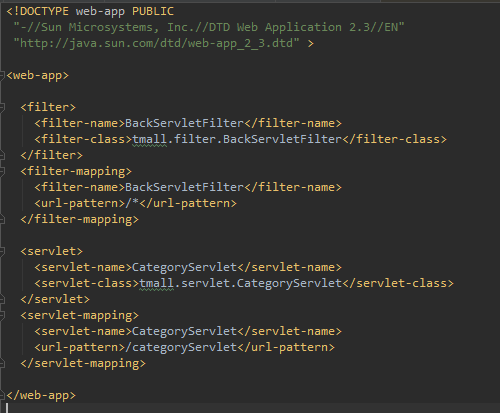Click the closing </web-app> tag
This screenshot has width=500, height=413.
click(41, 396)
